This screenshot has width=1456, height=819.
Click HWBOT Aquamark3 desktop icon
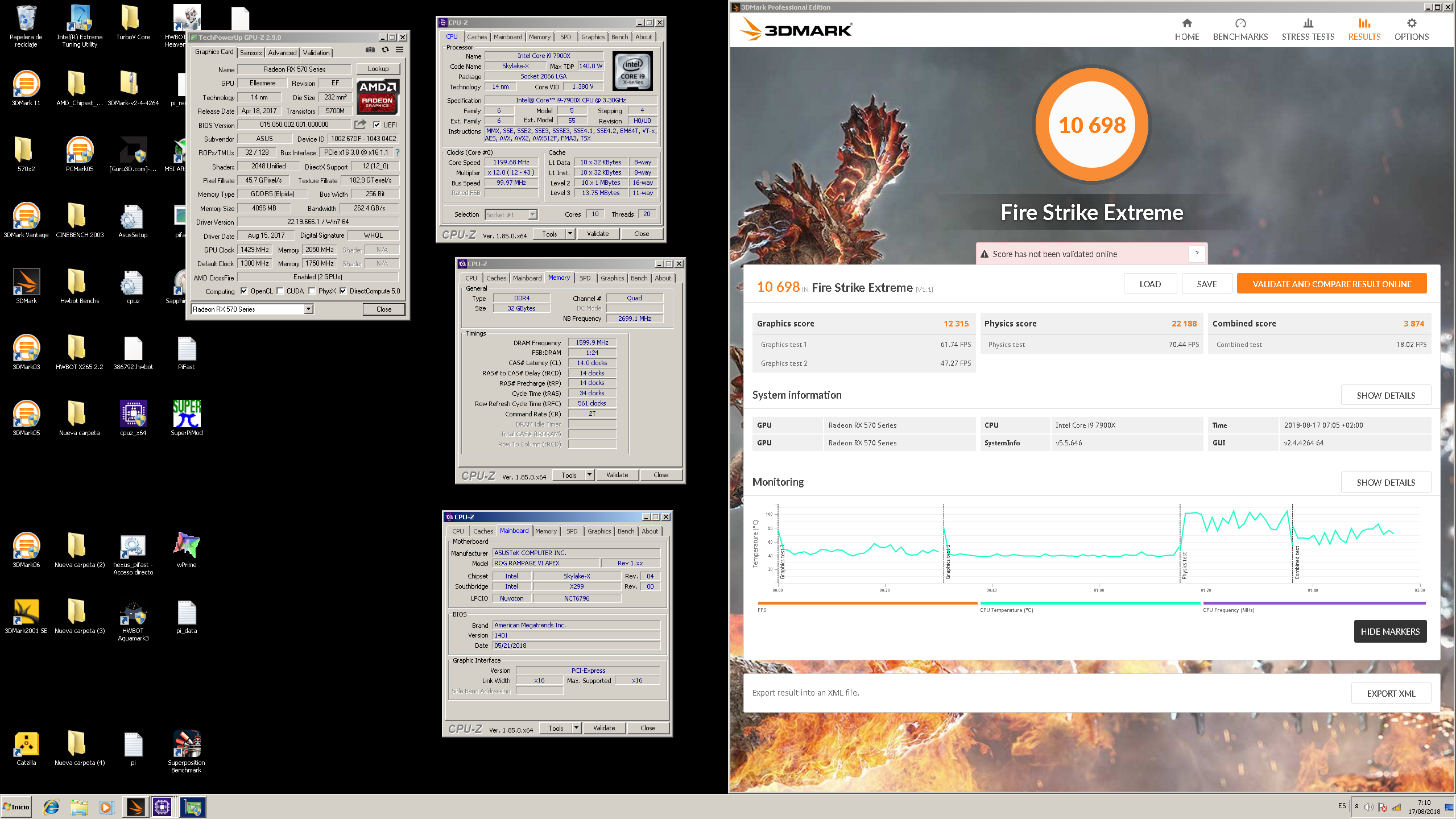[x=133, y=621]
